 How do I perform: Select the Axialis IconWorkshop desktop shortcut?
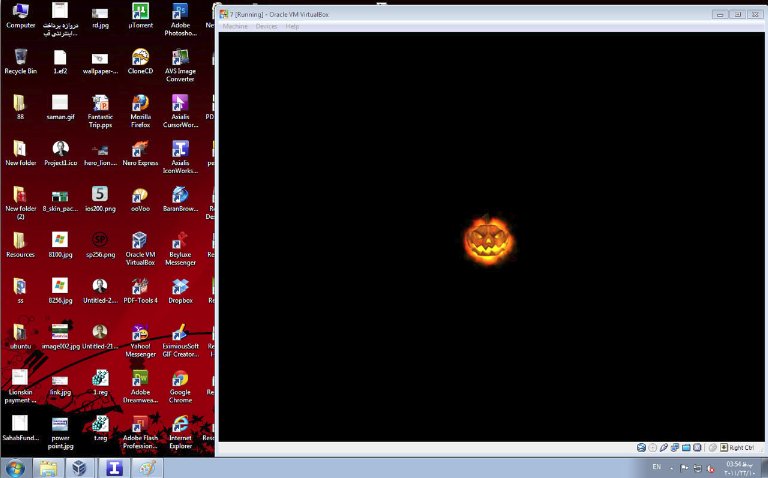click(x=180, y=157)
